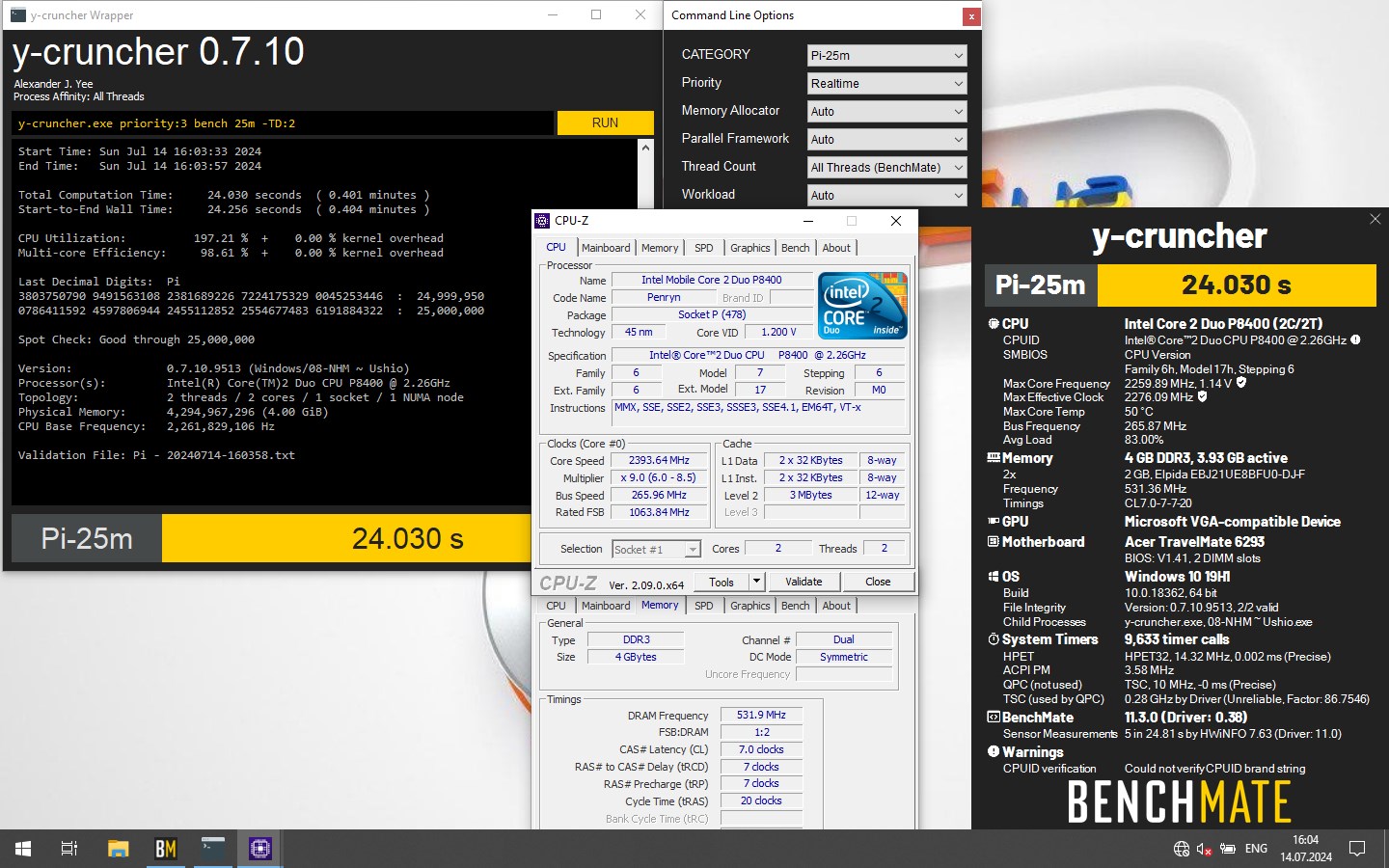The width and height of the screenshot is (1389, 868).
Task: Open Thread Count dropdown showing All Threads
Action: point(886,168)
